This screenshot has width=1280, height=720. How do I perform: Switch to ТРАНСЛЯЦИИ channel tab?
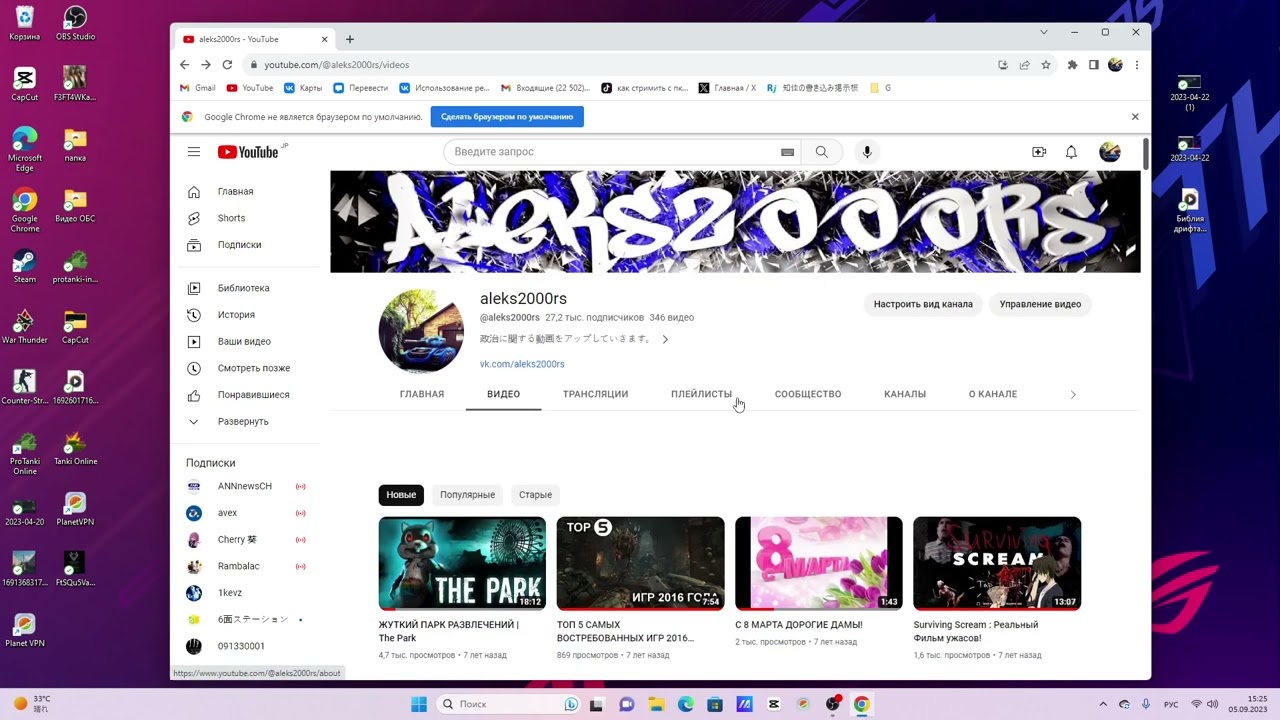coord(595,394)
